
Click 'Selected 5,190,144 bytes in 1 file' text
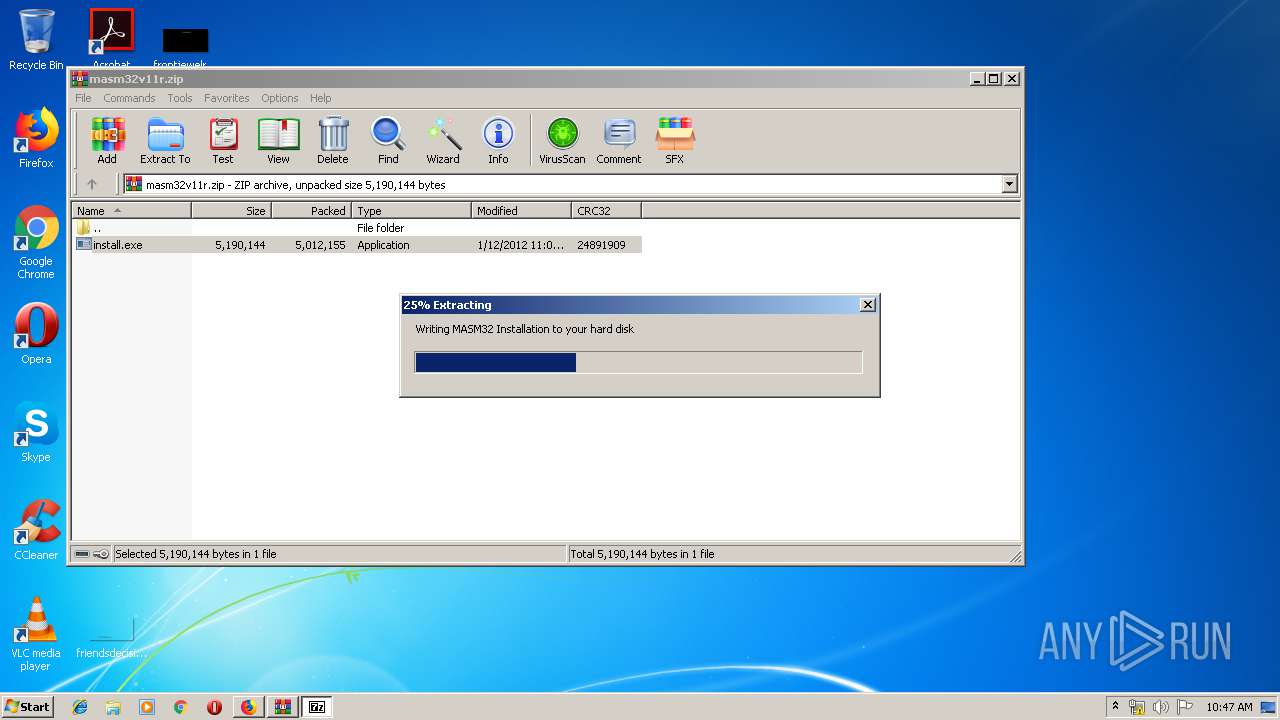(x=196, y=554)
